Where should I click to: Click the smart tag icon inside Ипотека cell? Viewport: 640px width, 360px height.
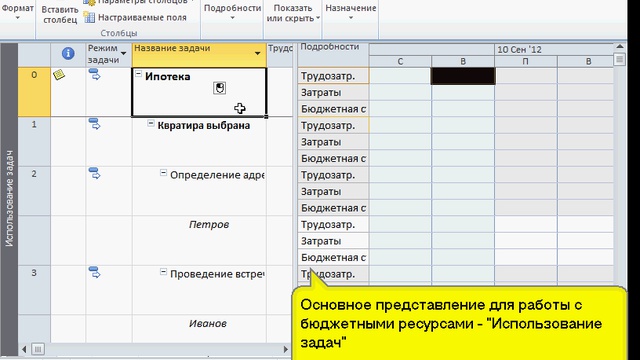[x=220, y=88]
